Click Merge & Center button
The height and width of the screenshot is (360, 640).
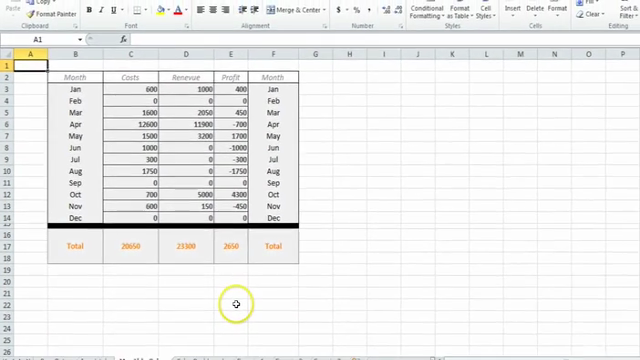[293, 10]
